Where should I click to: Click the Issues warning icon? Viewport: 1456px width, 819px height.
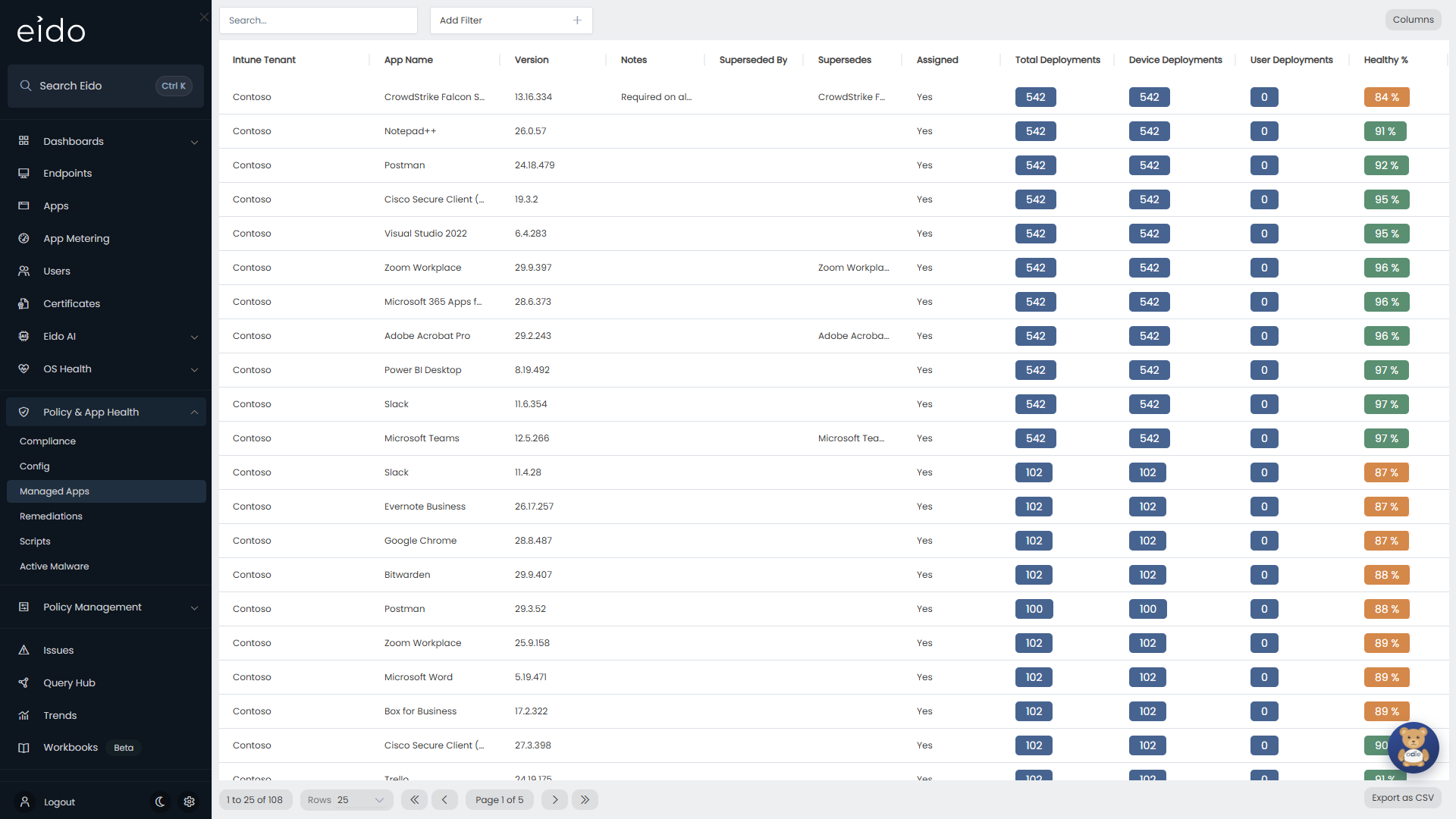(x=24, y=651)
